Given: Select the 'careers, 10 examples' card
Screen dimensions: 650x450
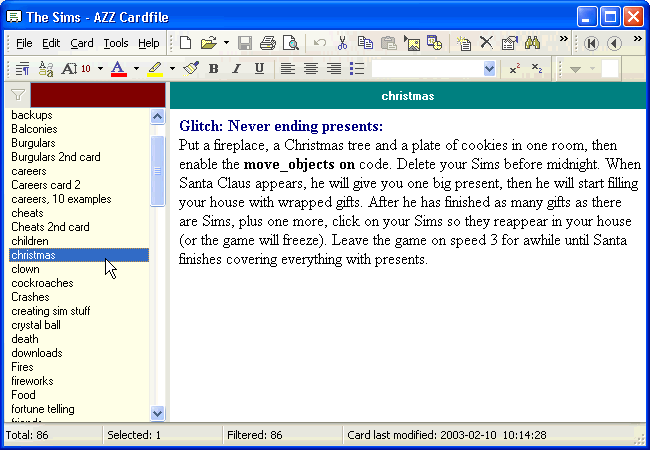Looking at the screenshot, I should (x=61, y=199).
